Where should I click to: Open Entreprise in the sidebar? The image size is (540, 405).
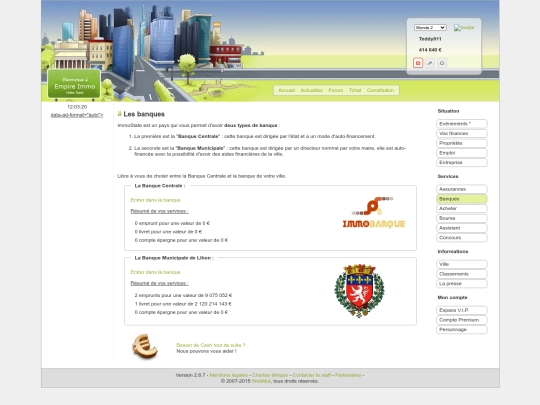[x=462, y=162]
